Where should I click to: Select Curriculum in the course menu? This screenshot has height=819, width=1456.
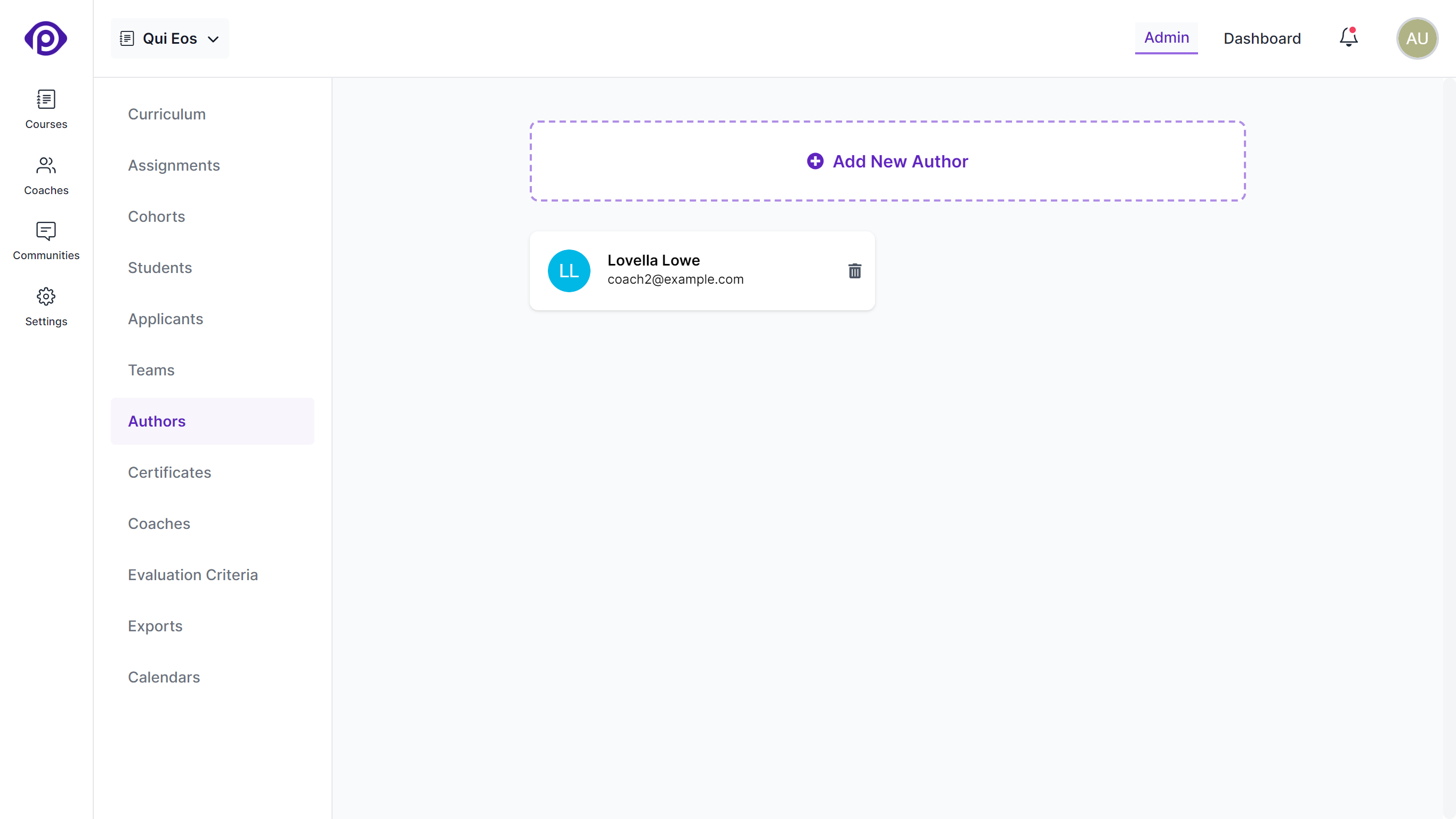coord(167,114)
